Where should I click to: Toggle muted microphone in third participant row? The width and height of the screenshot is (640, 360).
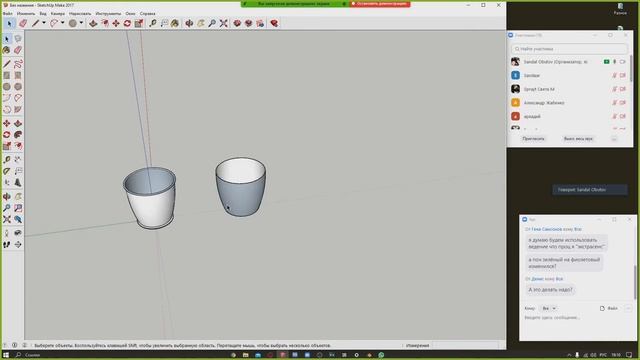[x=614, y=89]
